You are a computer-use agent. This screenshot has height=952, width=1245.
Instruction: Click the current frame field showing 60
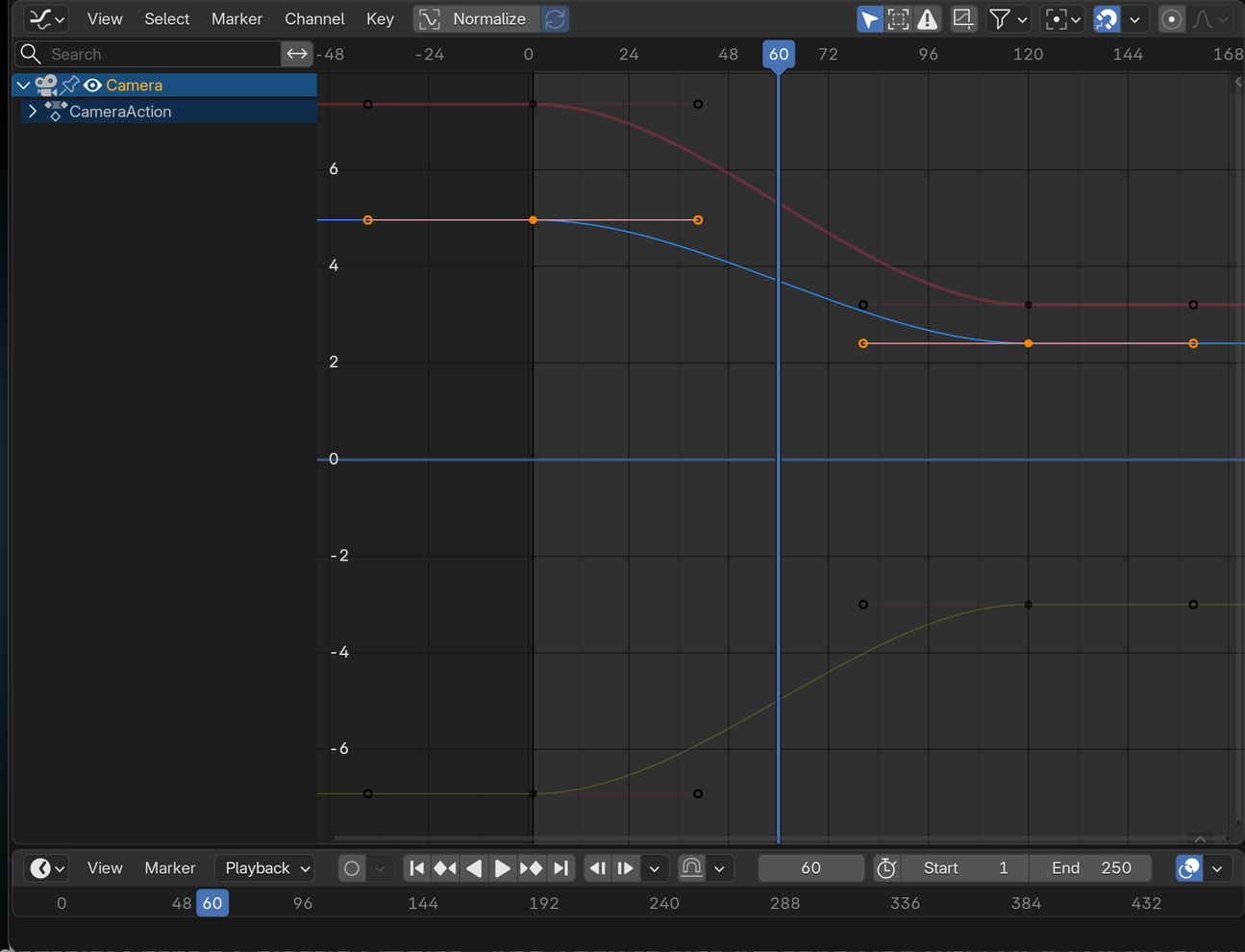coord(811,868)
